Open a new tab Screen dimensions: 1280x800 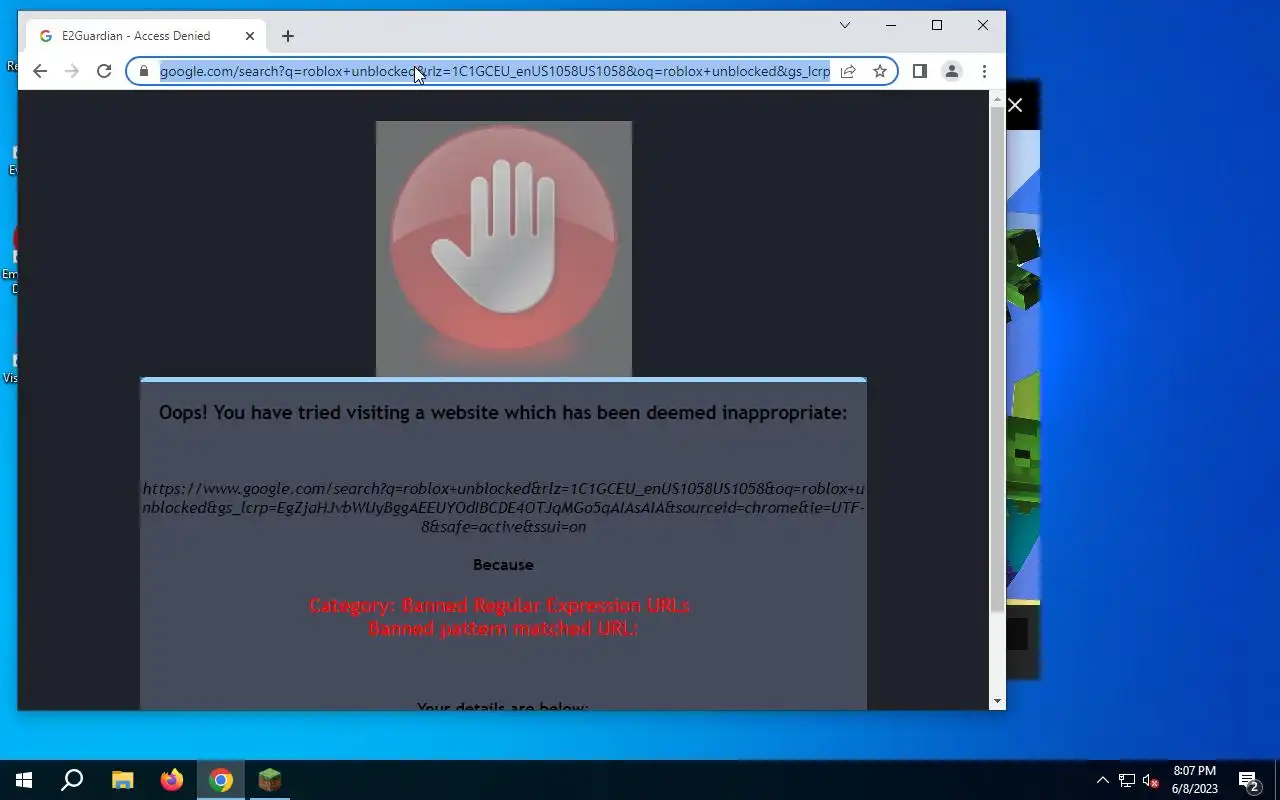[288, 36]
